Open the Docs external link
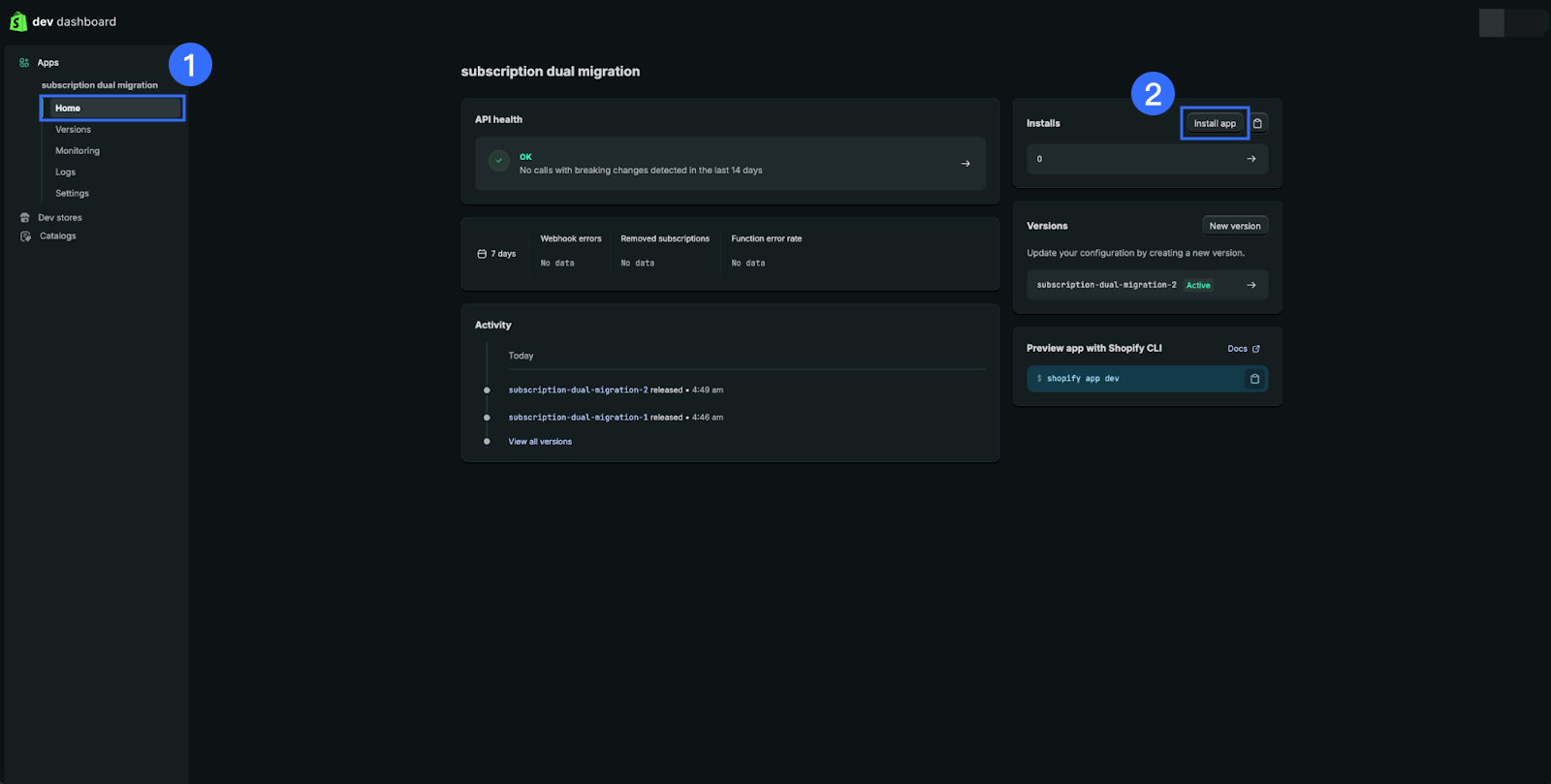Screen dimensions: 1551x784 coord(1243,349)
